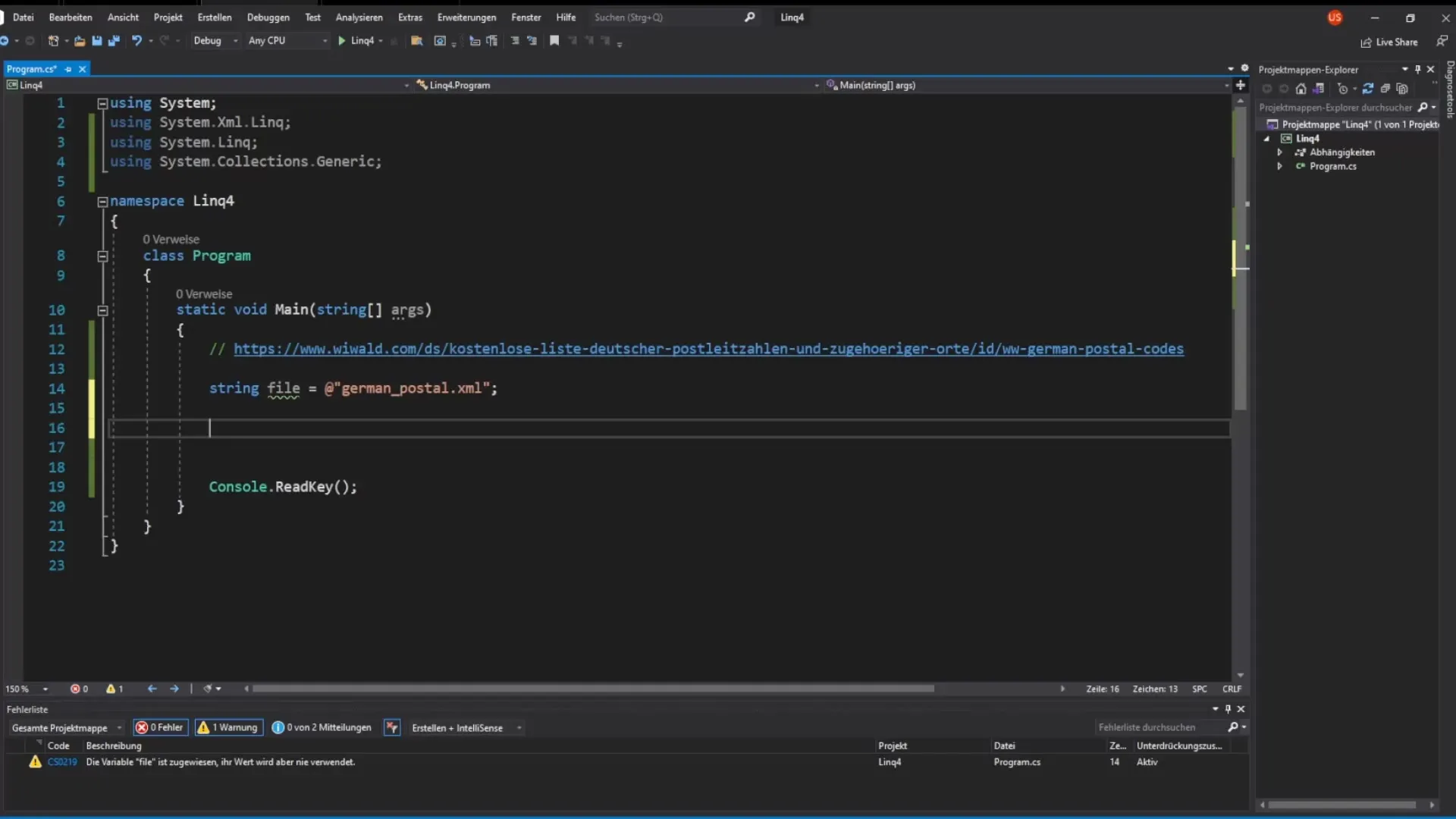The image size is (1456, 819).
Task: Click the Save All toolbar icon
Action: pyautogui.click(x=114, y=41)
